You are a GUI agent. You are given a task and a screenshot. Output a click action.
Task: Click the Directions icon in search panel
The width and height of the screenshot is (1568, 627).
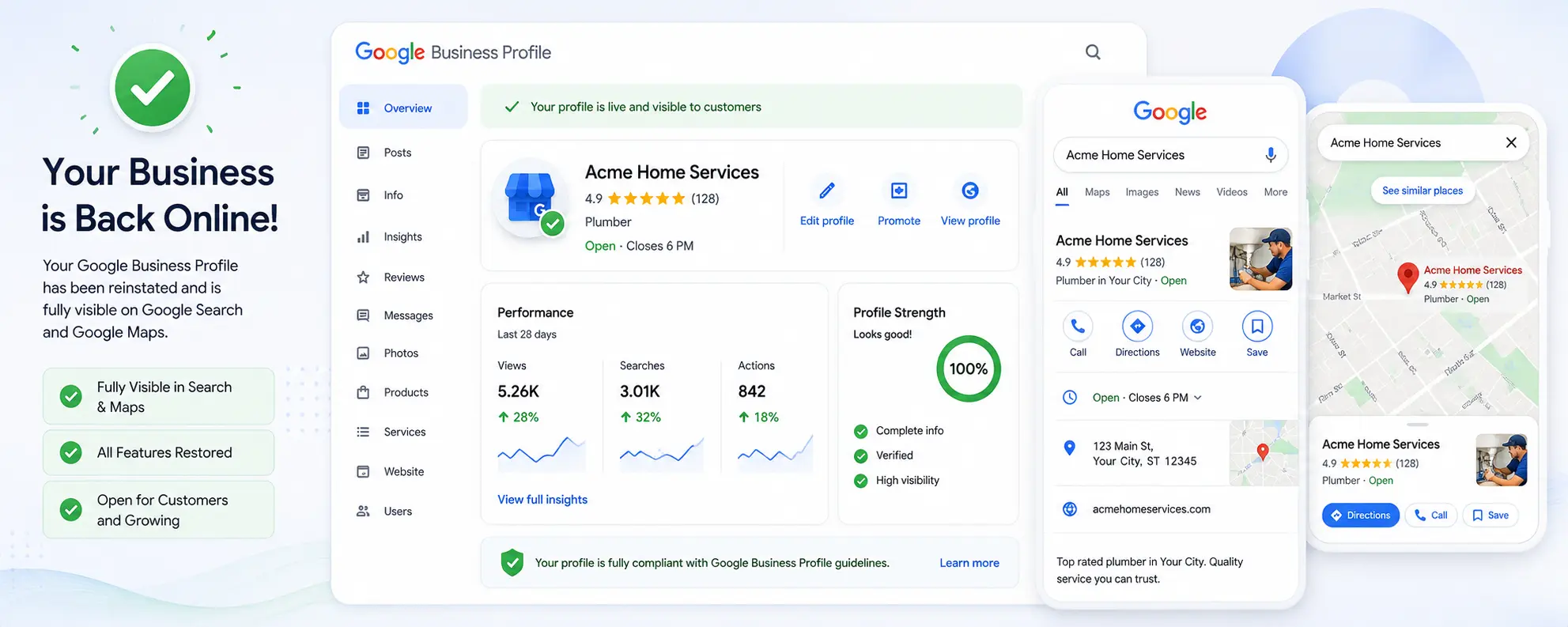[1137, 327]
